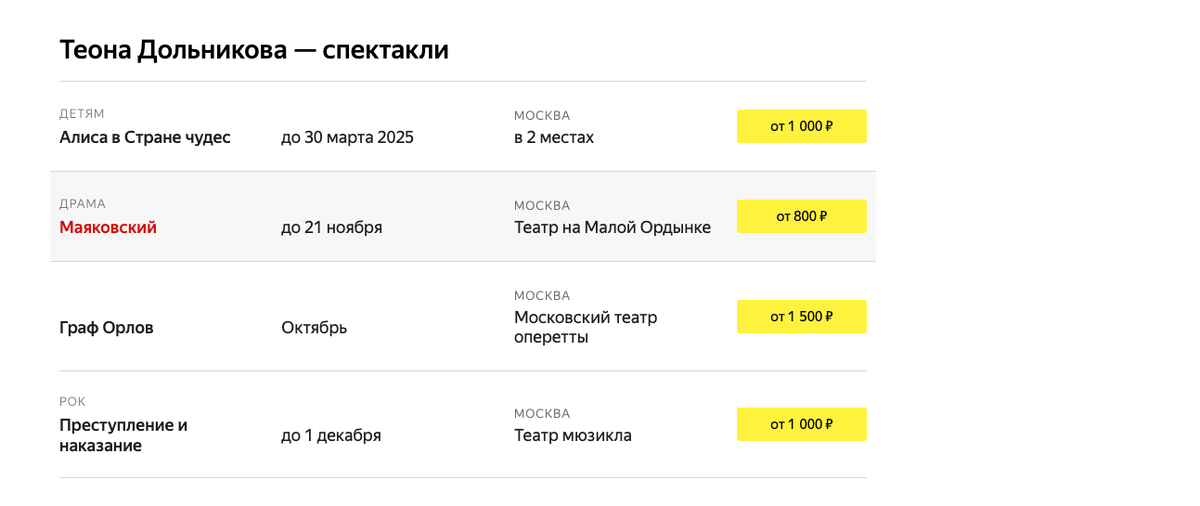This screenshot has height=506, width=1200.
Task: Click the 'в 2 местах' venues text
Action: (554, 137)
